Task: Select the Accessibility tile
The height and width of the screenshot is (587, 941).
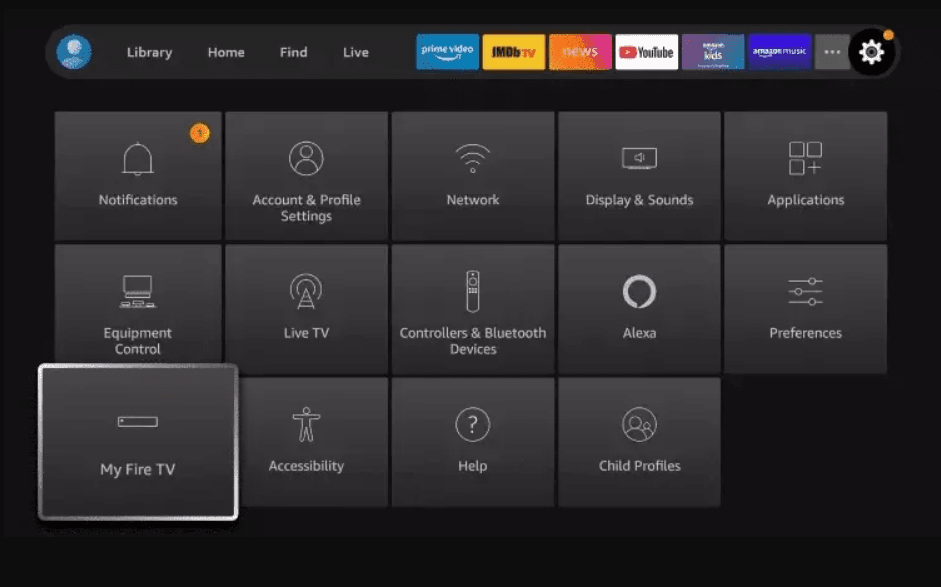Action: (x=305, y=440)
